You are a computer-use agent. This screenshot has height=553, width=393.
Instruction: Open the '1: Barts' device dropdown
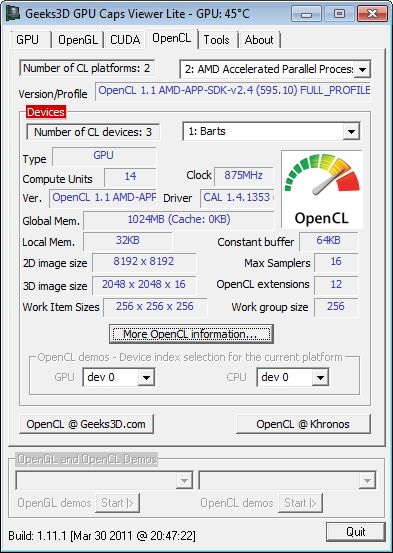click(x=351, y=132)
